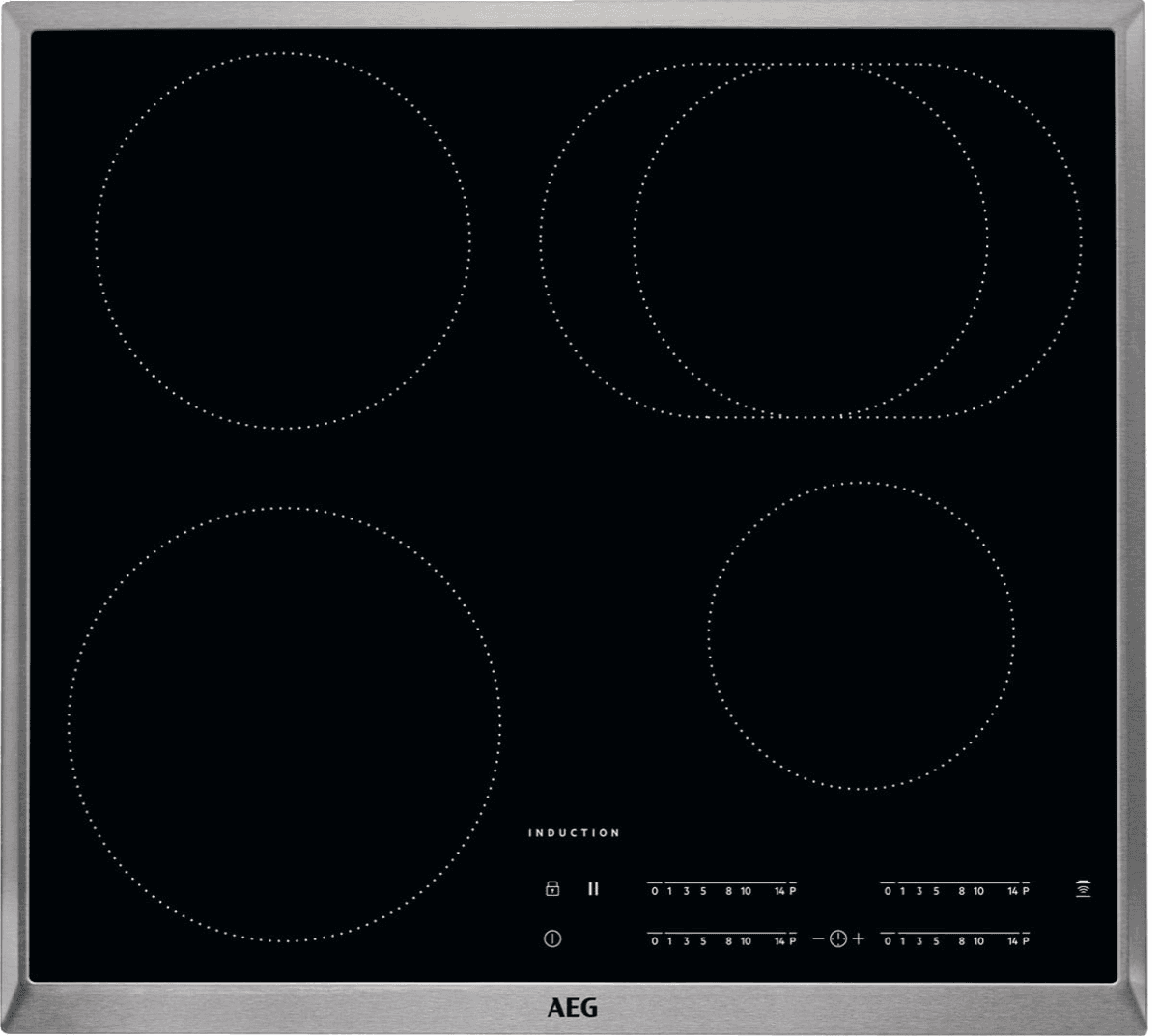
Task: Tap P boost on the slider beside the pause icon
Action: (x=793, y=891)
